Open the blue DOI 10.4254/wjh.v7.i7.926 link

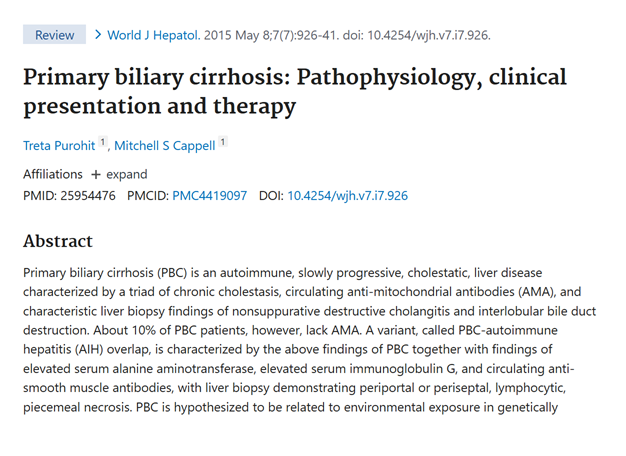(x=348, y=196)
